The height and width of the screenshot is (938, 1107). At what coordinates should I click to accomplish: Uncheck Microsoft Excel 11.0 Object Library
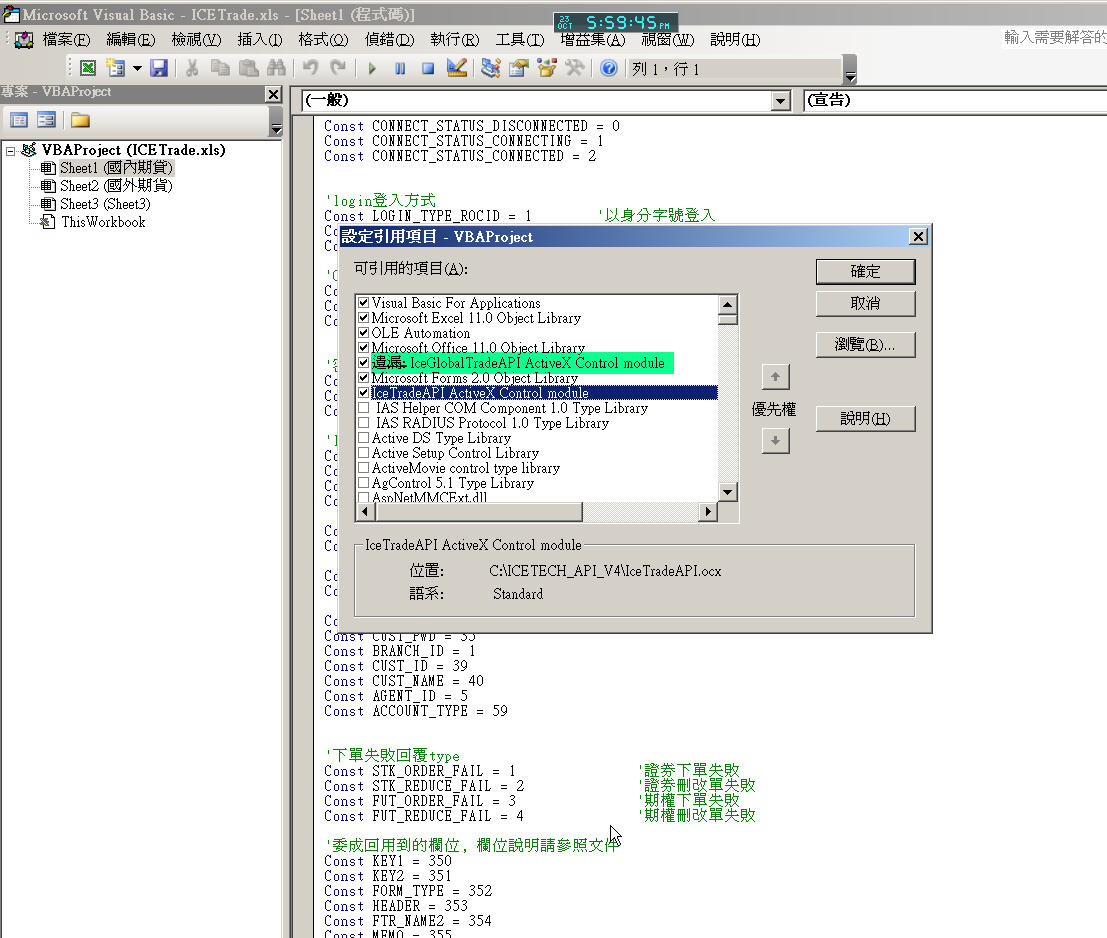click(364, 318)
